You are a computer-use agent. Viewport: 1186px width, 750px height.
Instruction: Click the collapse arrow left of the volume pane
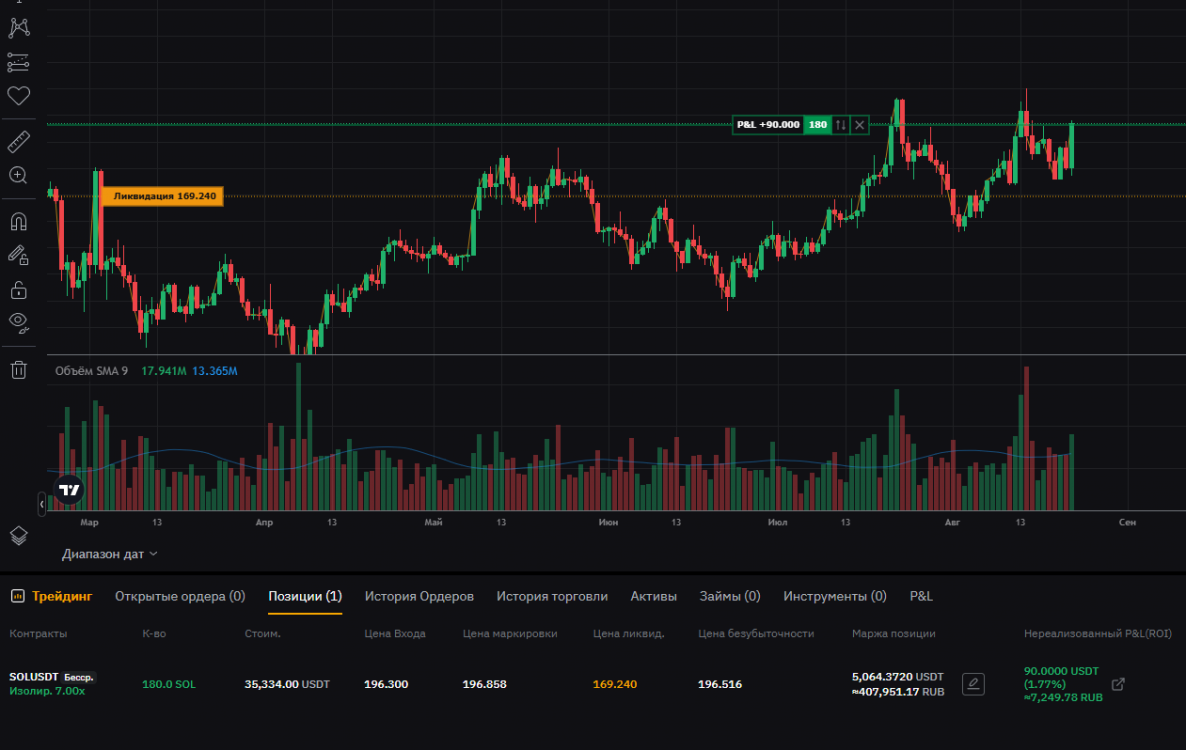[42, 505]
